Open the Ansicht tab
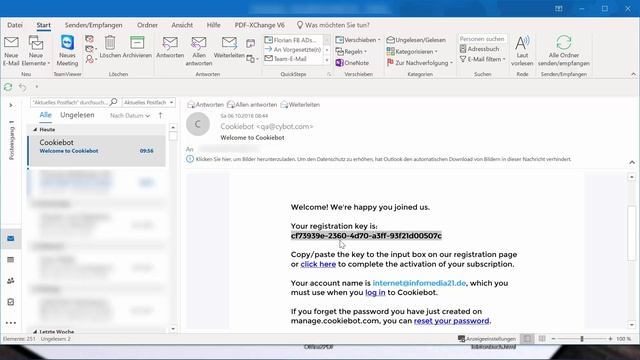 pos(182,25)
